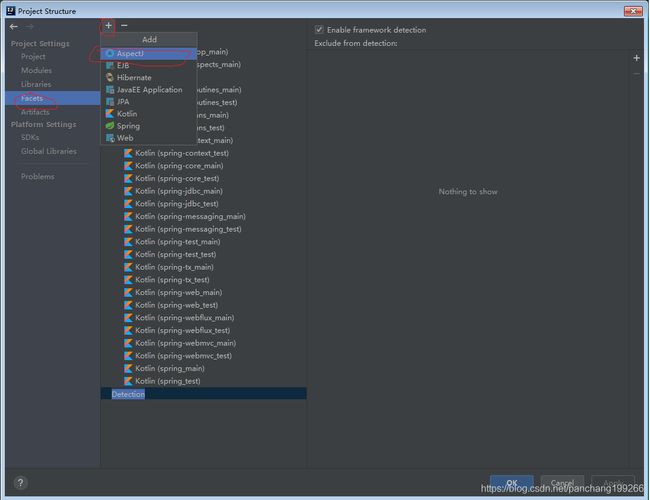Image resolution: width=650 pixels, height=500 pixels.
Task: Choose Spring from the Add menu
Action: [148, 126]
